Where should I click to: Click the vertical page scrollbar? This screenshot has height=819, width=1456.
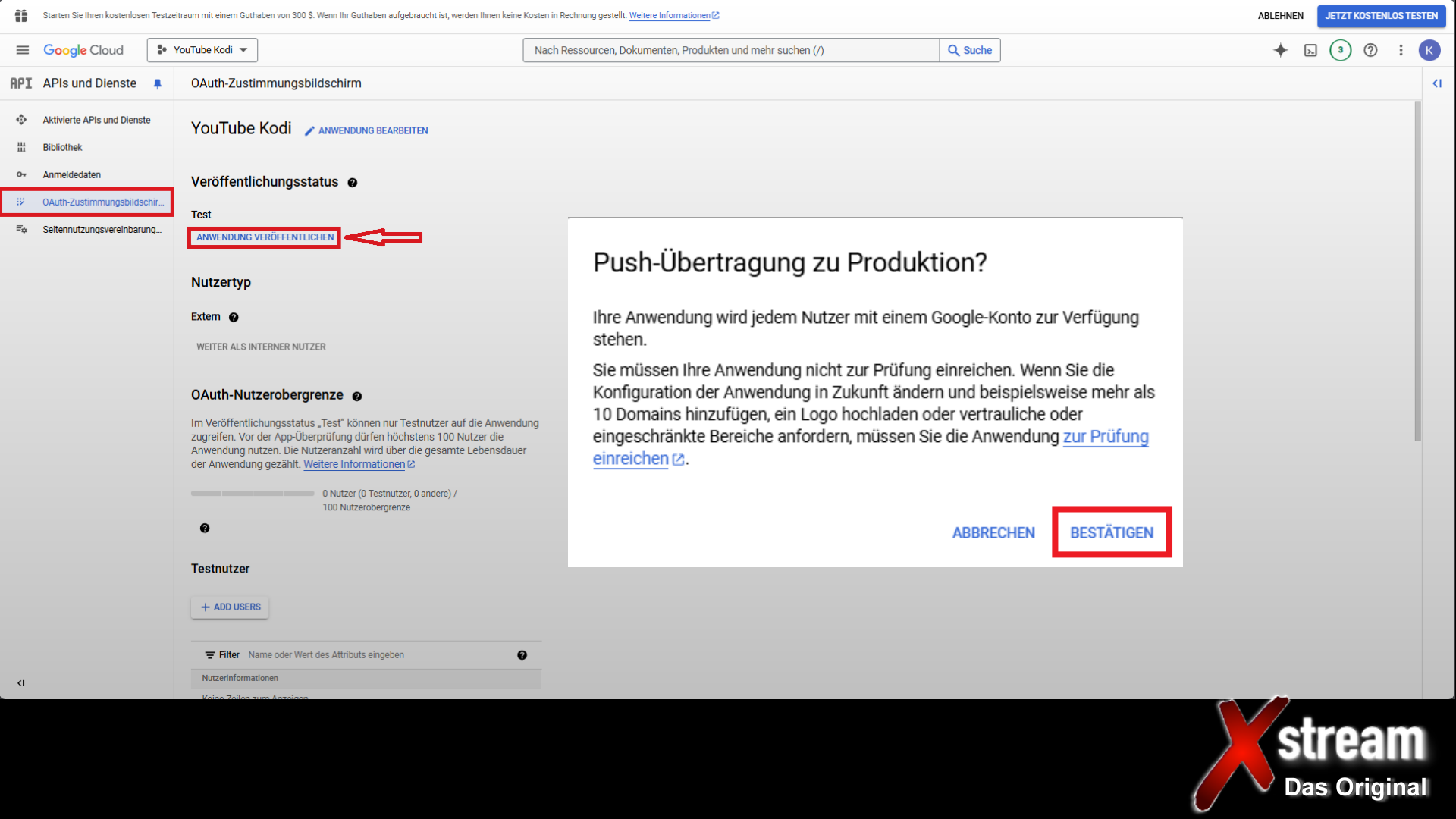[1417, 273]
